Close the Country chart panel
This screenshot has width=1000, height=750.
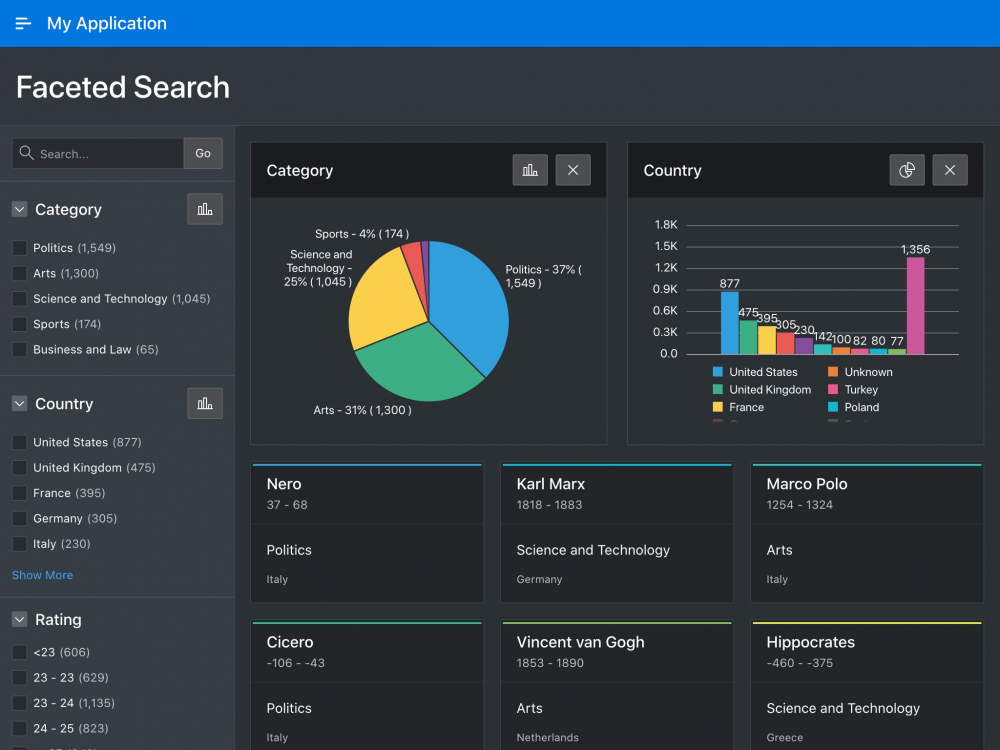coord(950,170)
